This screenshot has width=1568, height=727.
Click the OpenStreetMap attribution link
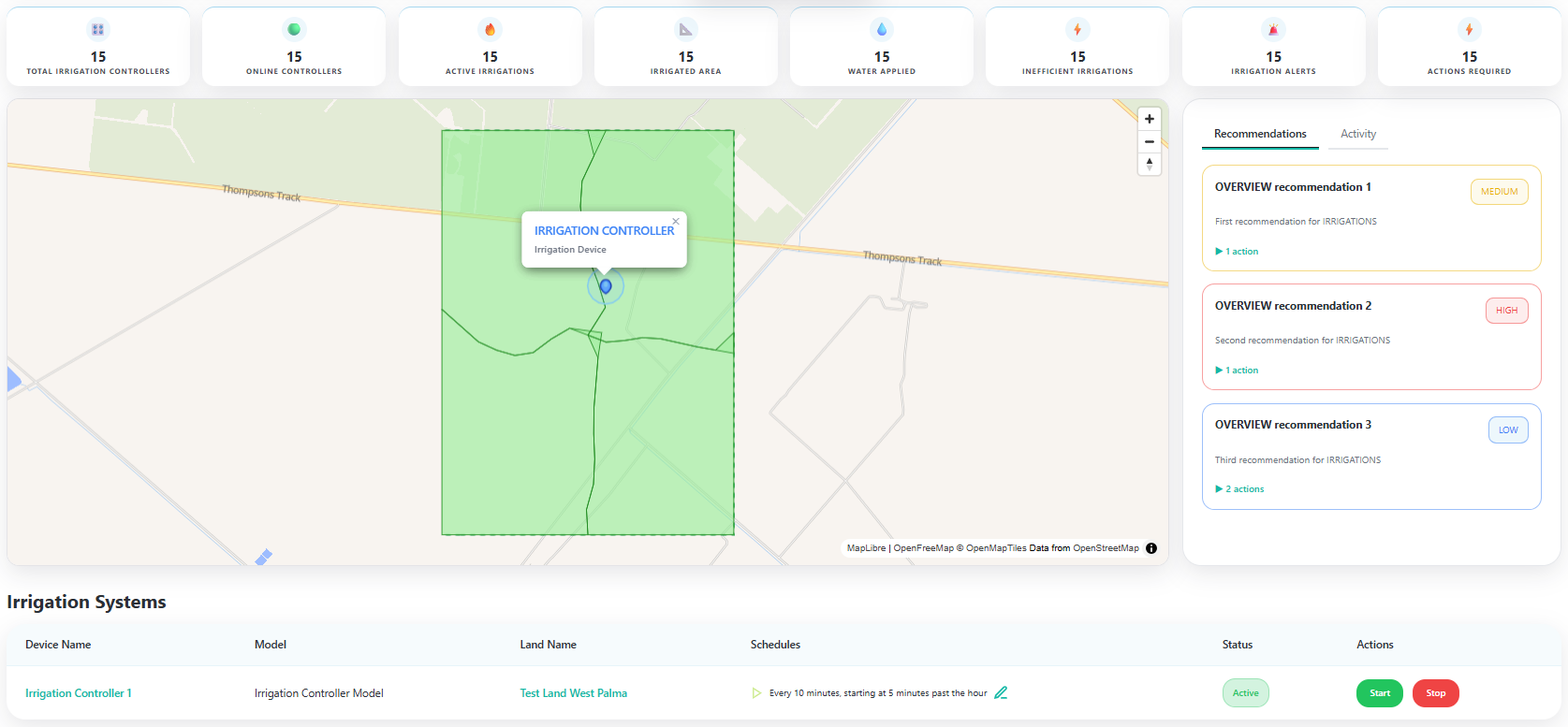pyautogui.click(x=1106, y=548)
